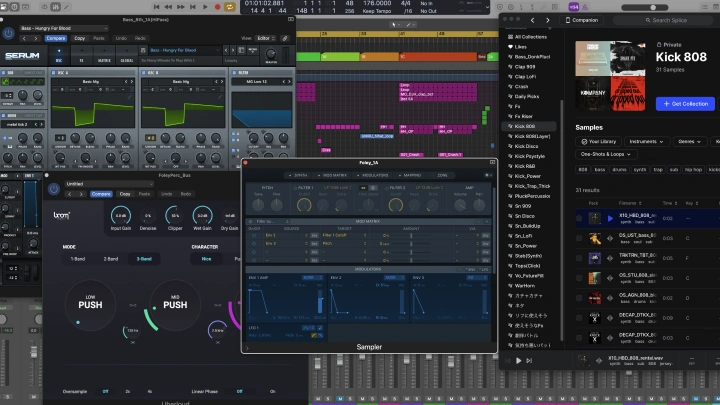Screen dimensions: 720x405
Task: Click Compare in the Serum plugin header
Action: point(56,39)
